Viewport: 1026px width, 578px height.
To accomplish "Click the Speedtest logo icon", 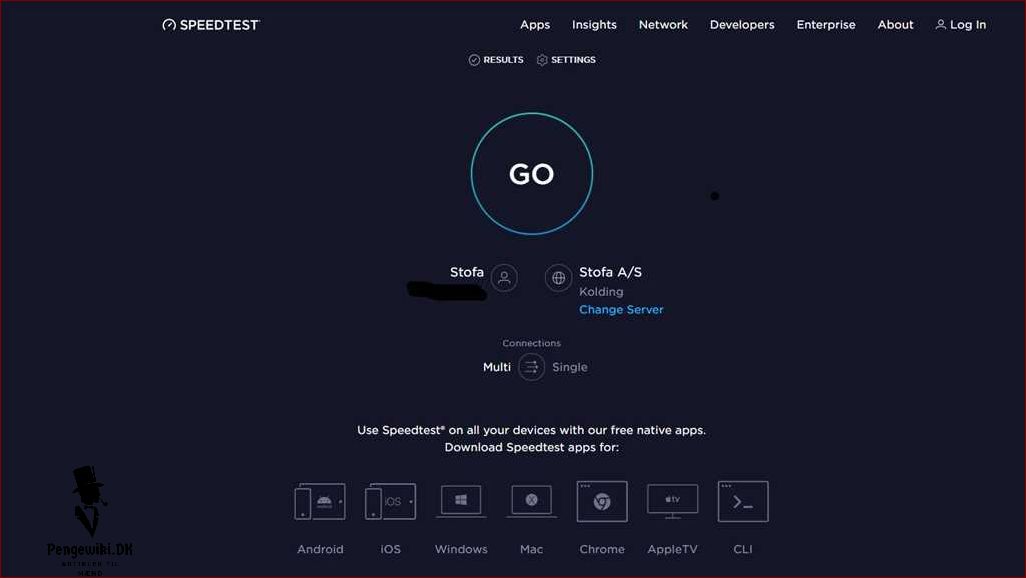I will pyautogui.click(x=167, y=24).
